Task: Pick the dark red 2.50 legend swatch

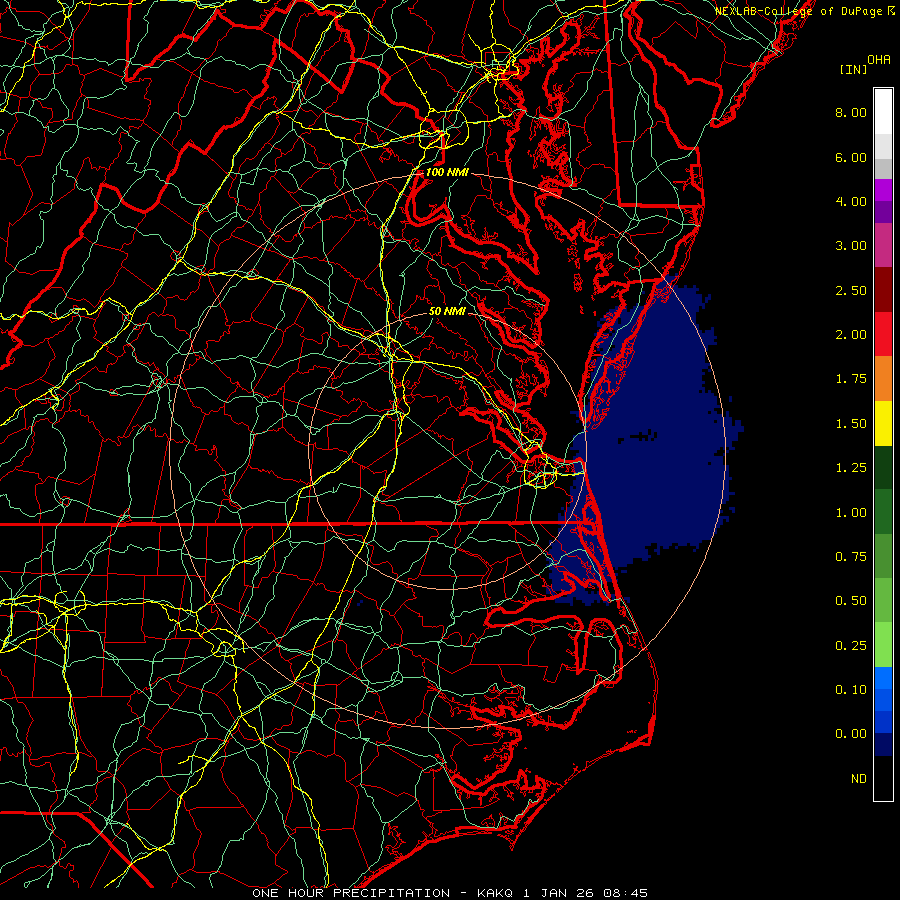Action: pos(883,290)
